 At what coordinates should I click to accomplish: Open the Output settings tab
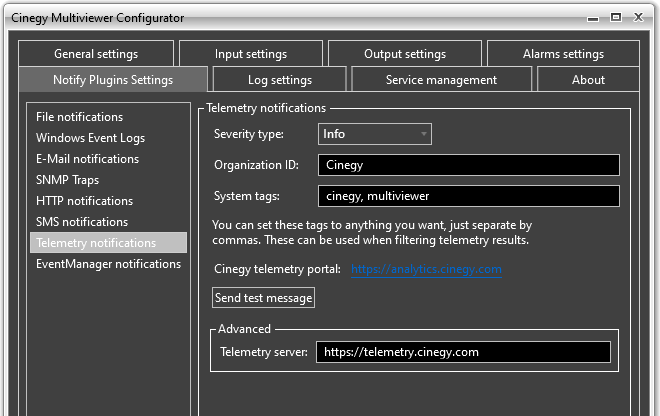[x=405, y=53]
